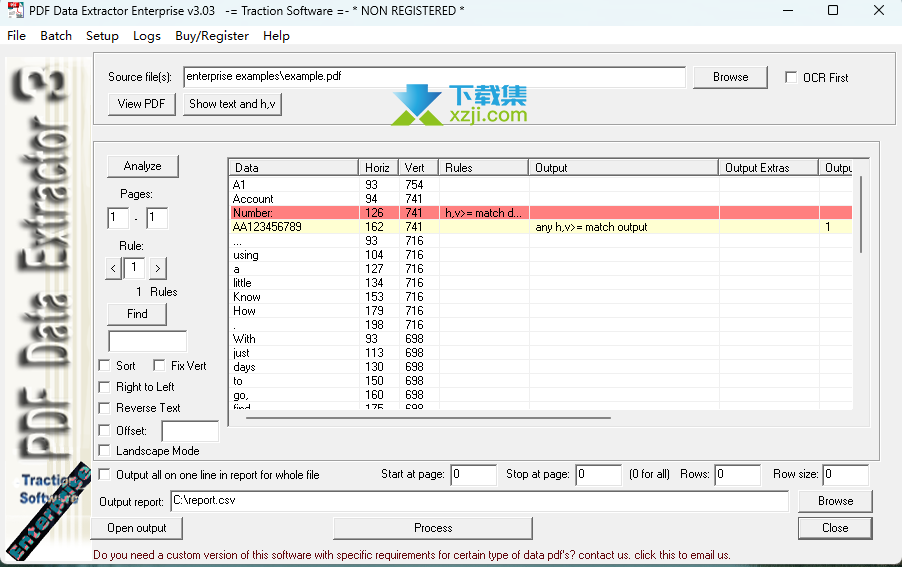Viewport: 902px width, 567px height.
Task: Click the Horiz column header
Action: click(378, 167)
